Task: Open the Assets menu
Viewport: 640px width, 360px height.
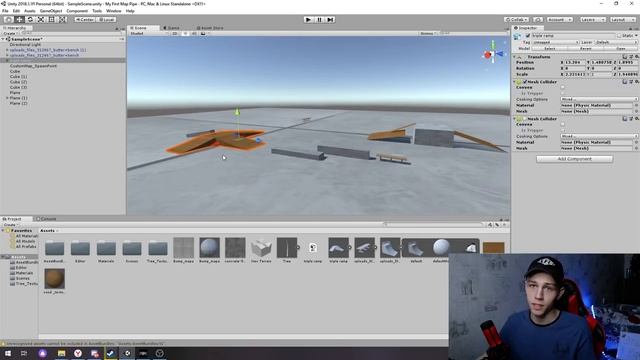Action: [x=29, y=11]
